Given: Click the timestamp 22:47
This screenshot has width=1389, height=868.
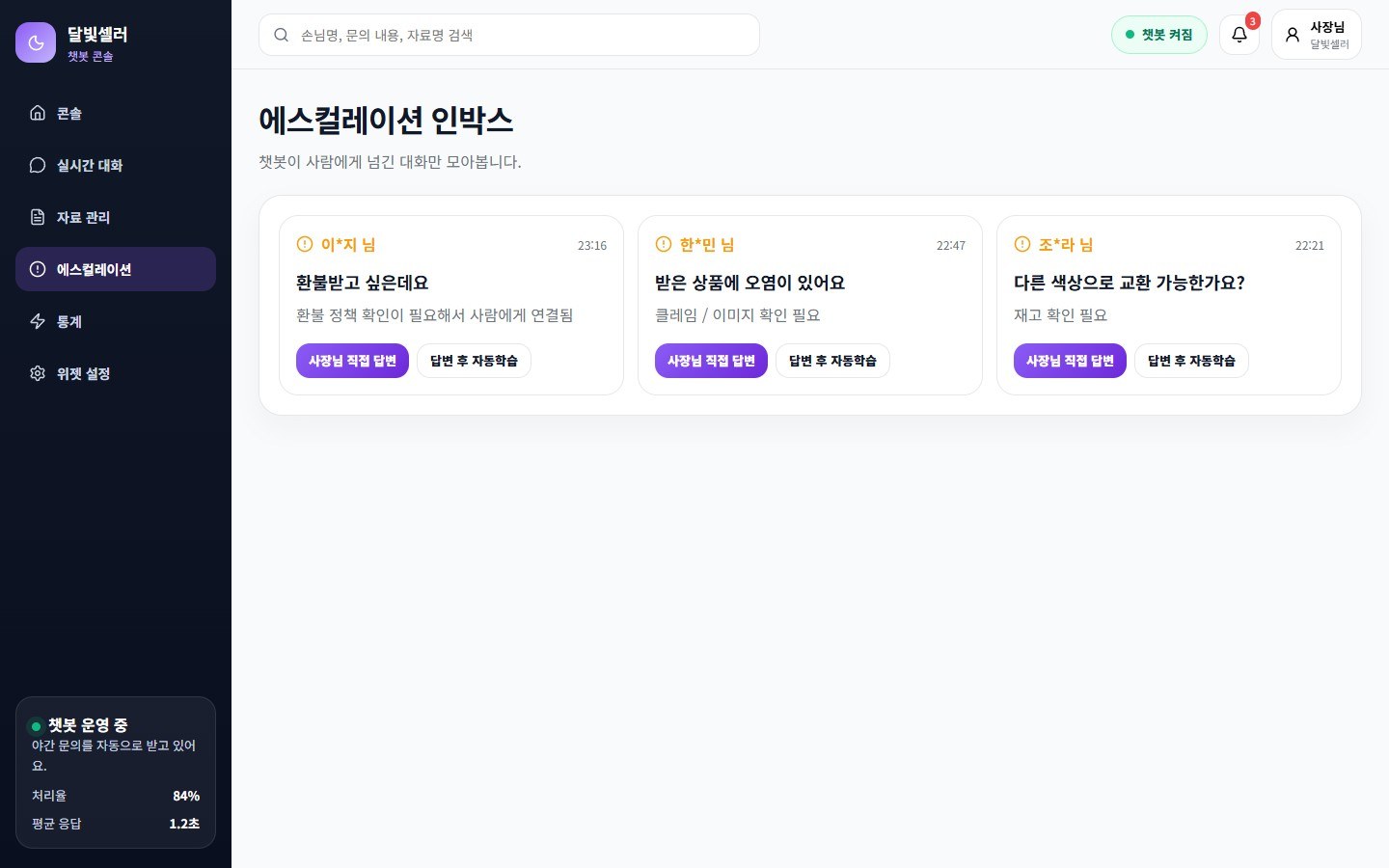Looking at the screenshot, I should [x=951, y=245].
